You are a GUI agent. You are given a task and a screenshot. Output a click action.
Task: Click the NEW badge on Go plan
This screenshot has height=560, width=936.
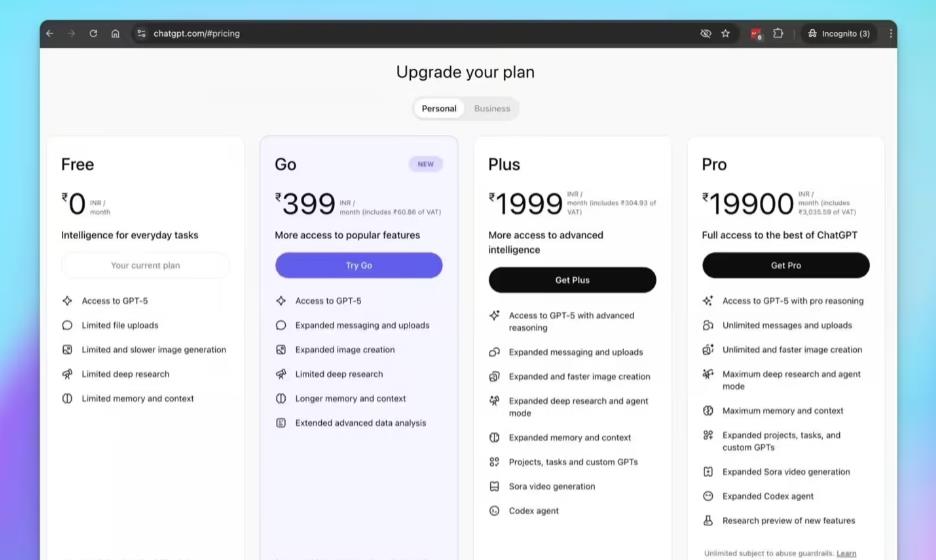(x=426, y=164)
